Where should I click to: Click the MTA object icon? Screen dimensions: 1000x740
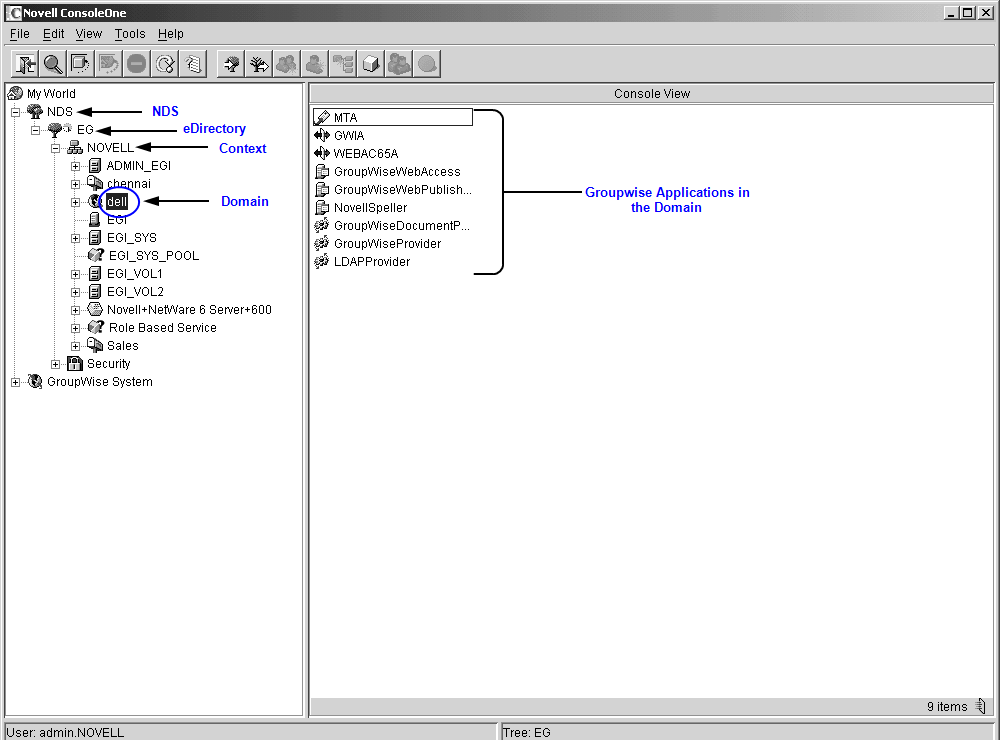pos(322,117)
